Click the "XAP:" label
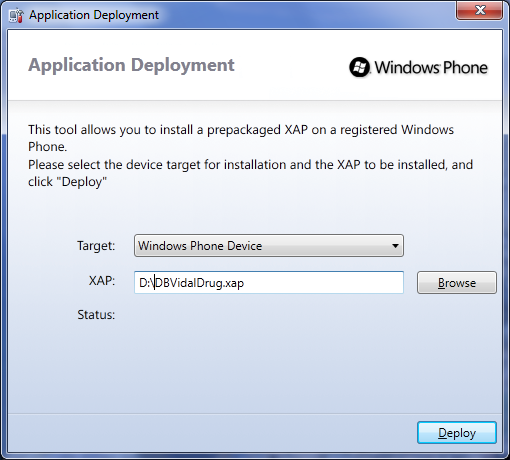Image resolution: width=510 pixels, height=460 pixels. [102, 281]
